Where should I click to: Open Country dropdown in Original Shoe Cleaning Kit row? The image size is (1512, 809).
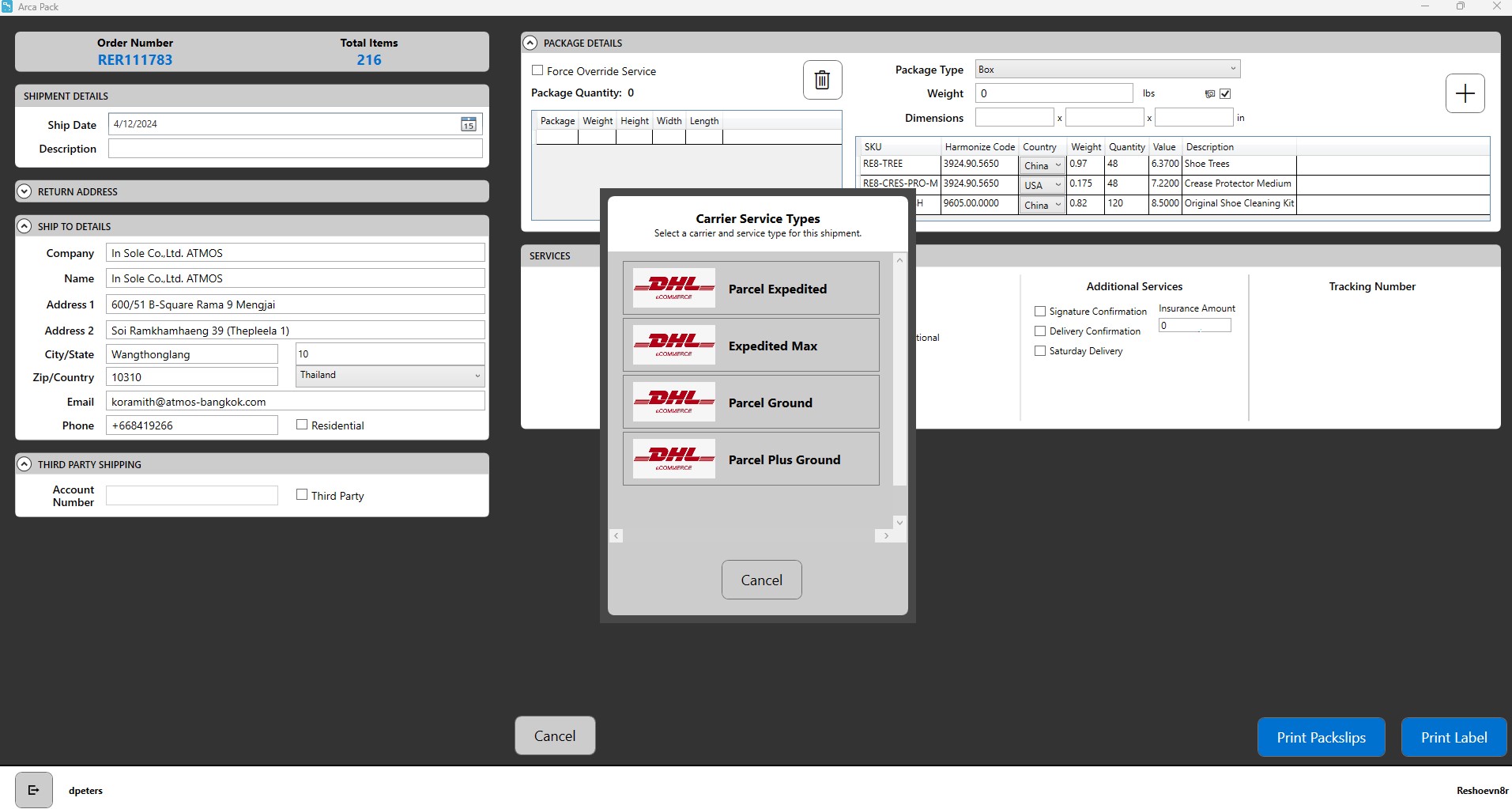point(1043,205)
